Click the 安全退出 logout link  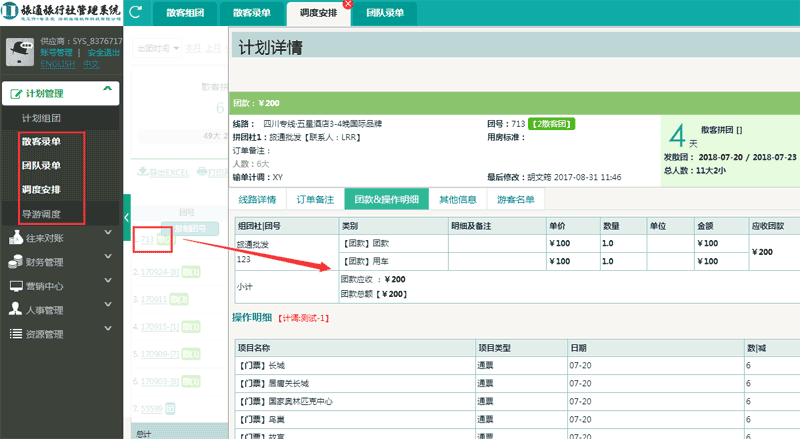tap(104, 52)
